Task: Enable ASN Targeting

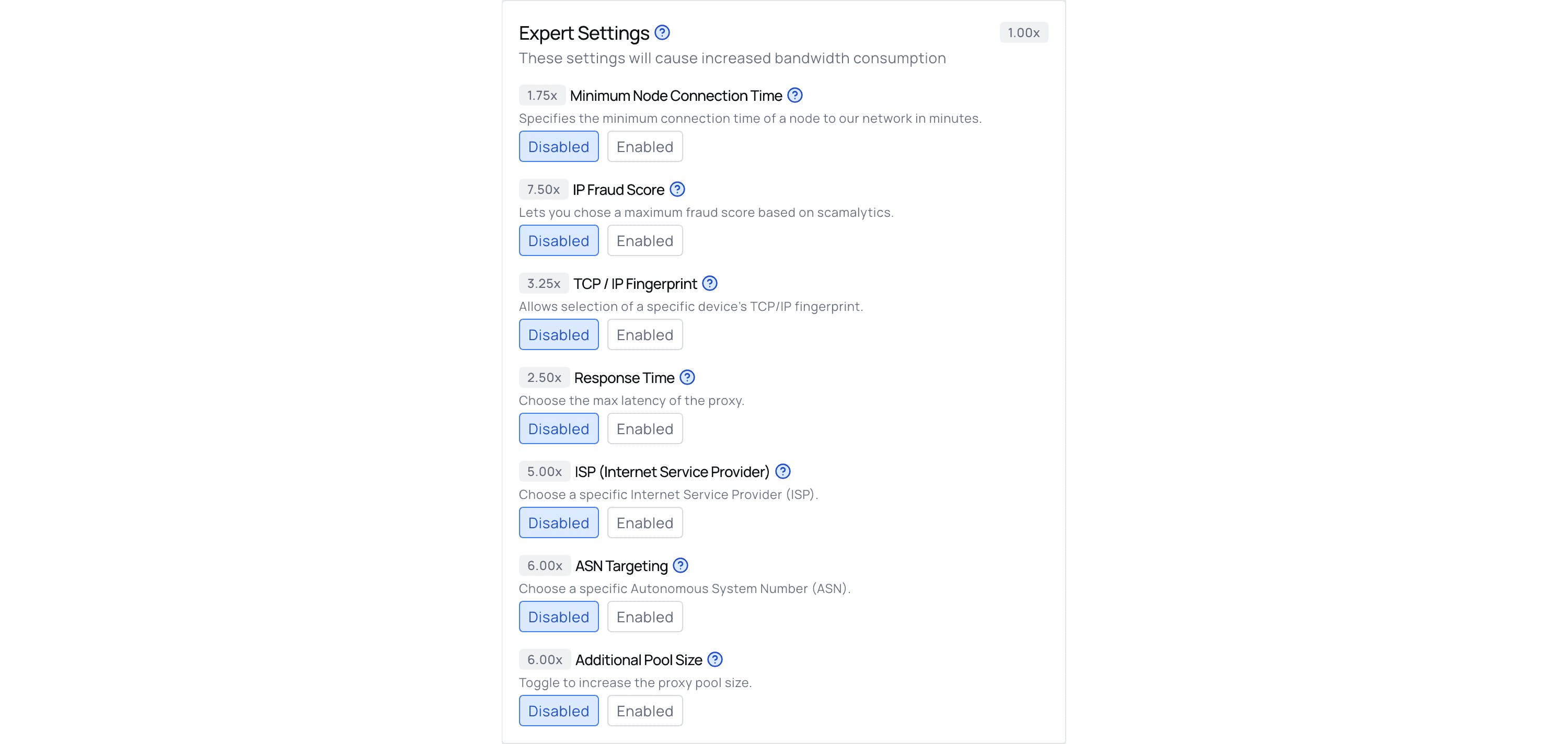Action: pyautogui.click(x=644, y=617)
